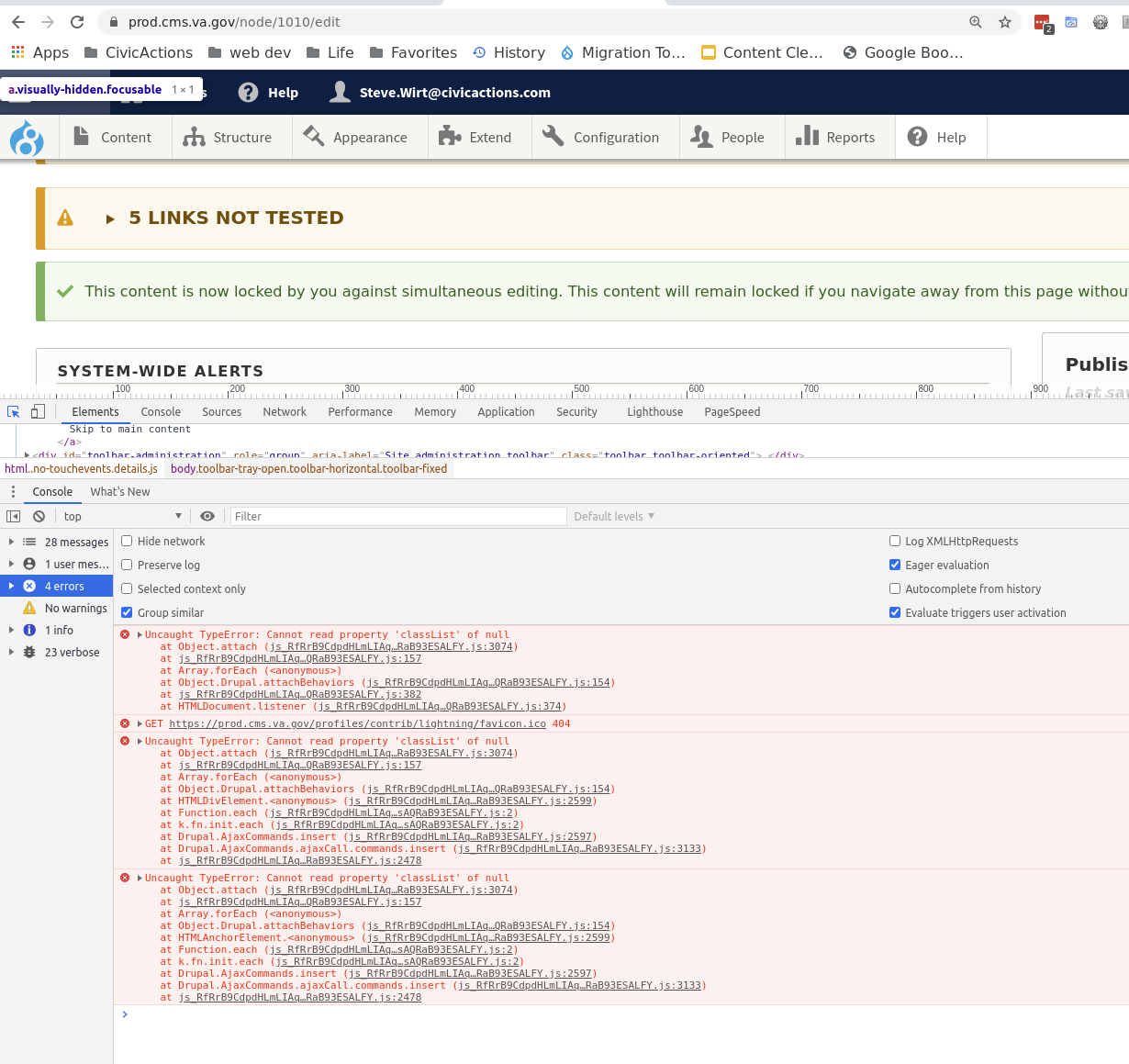Open History bookmark

[x=509, y=52]
